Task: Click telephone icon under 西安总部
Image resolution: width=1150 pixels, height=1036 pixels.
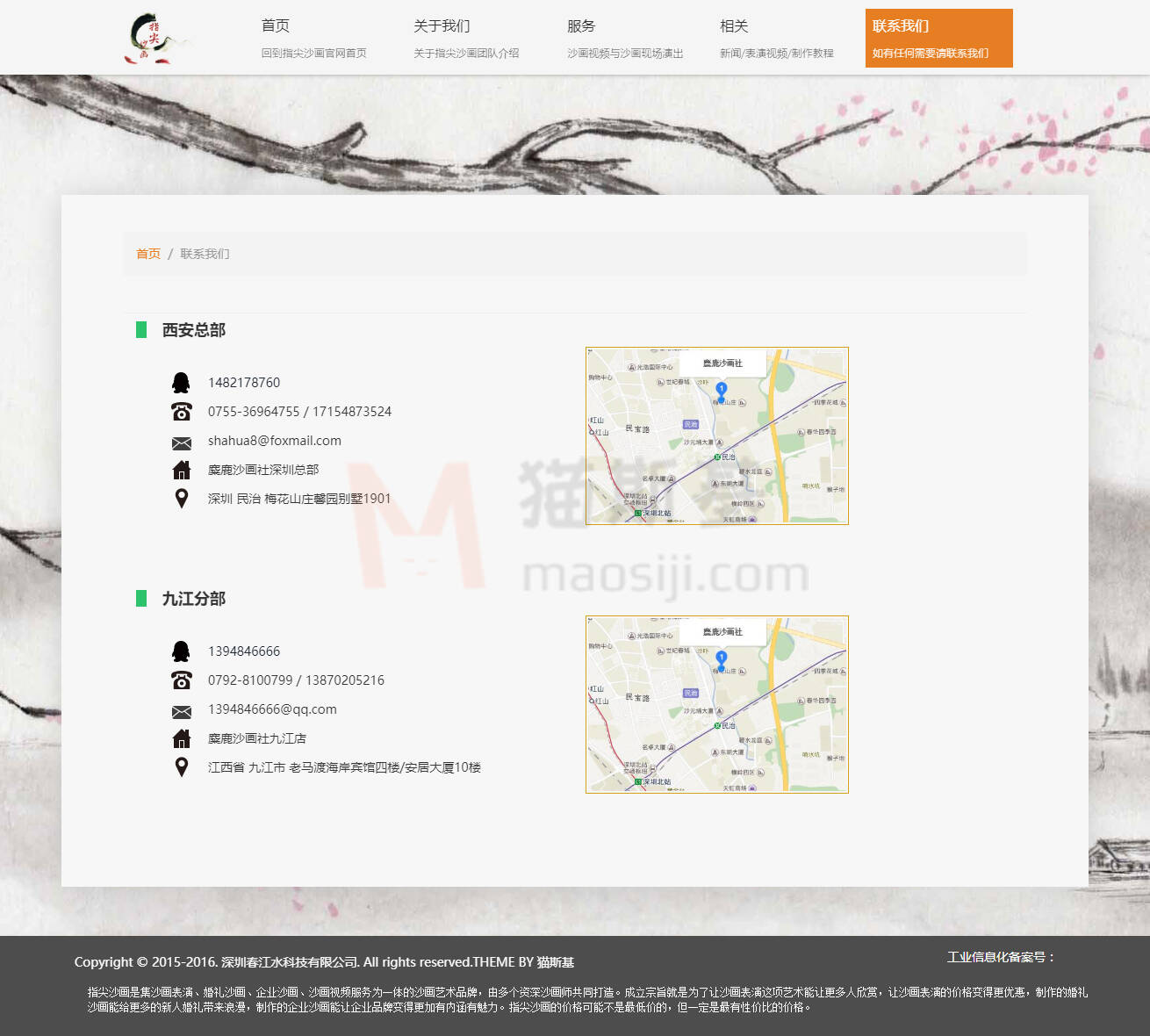Action: (181, 412)
